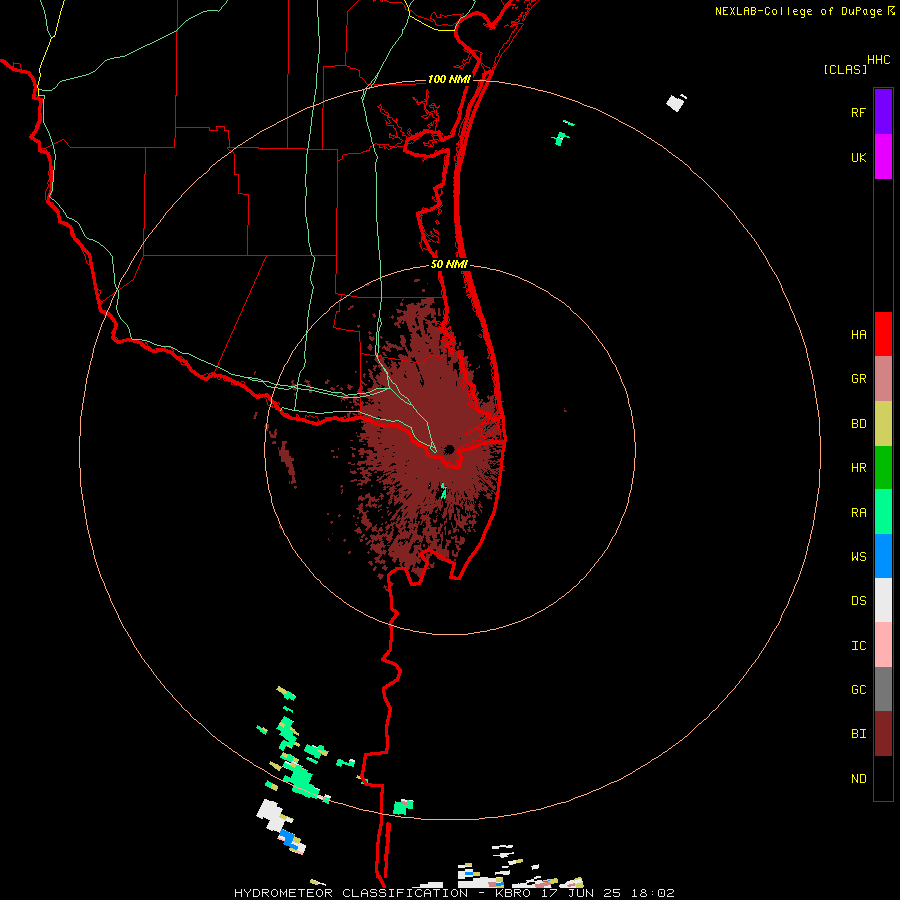The height and width of the screenshot is (900, 900).
Task: Click the HA red legend swatch
Action: [883, 334]
